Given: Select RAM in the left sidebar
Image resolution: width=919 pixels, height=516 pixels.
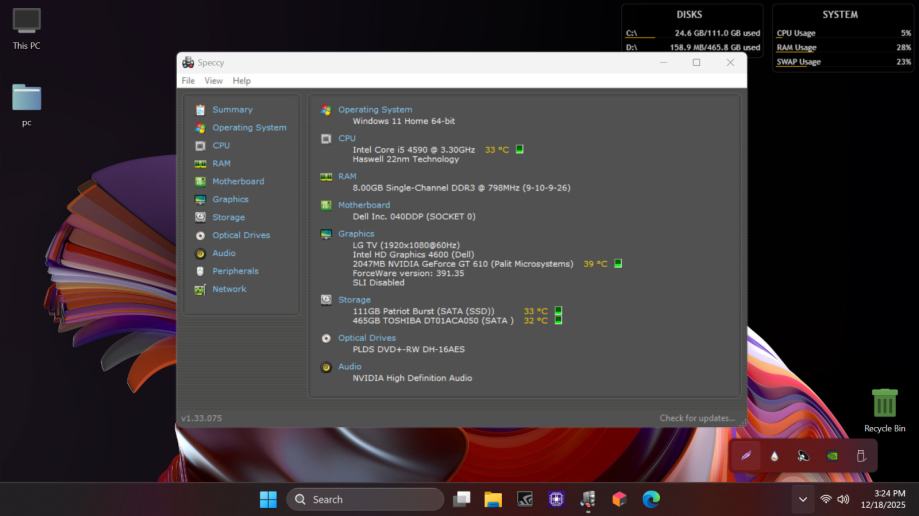Looking at the screenshot, I should pyautogui.click(x=221, y=164).
